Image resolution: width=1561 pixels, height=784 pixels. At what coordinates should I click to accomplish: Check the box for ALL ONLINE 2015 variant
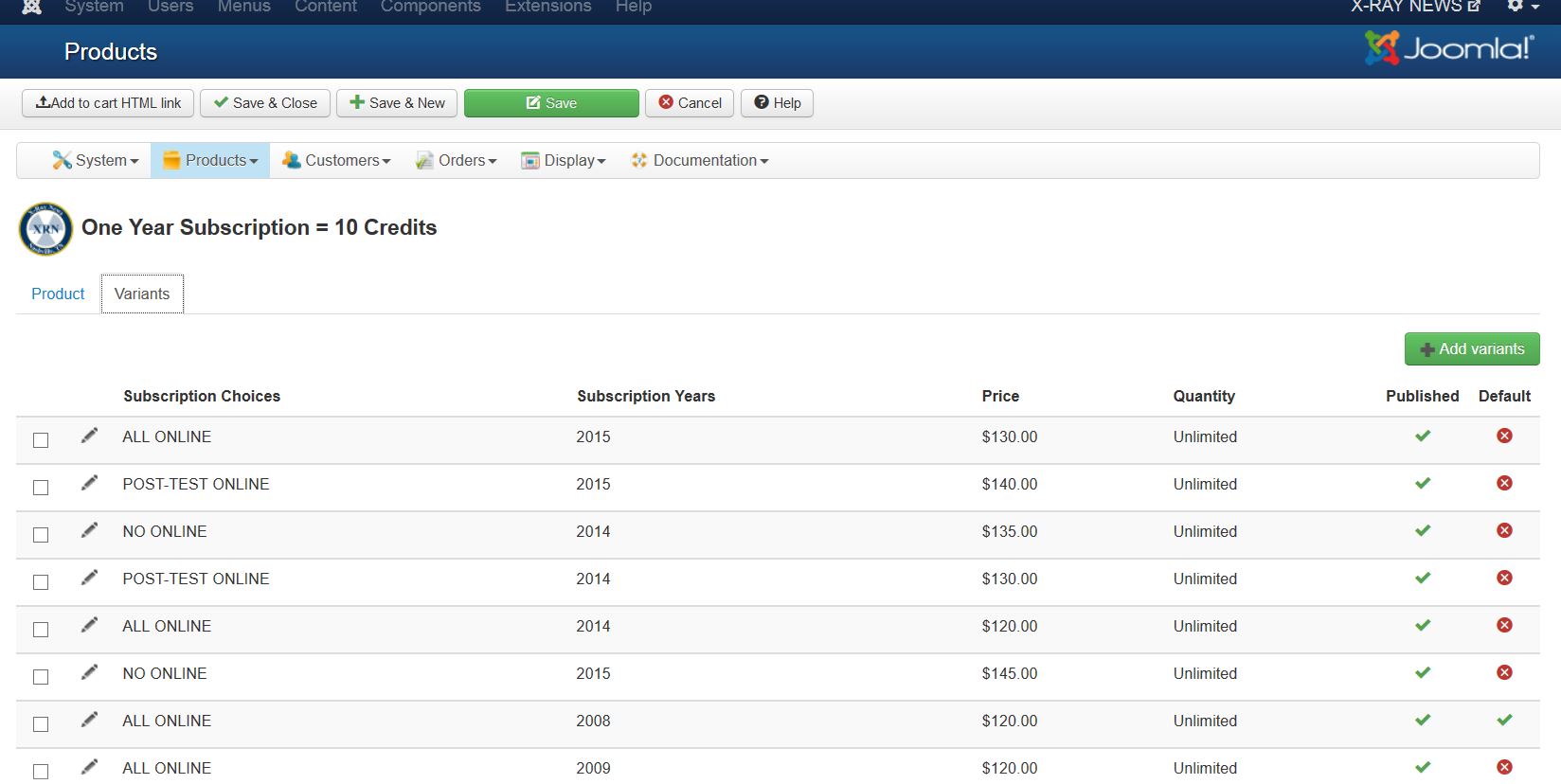(41, 439)
